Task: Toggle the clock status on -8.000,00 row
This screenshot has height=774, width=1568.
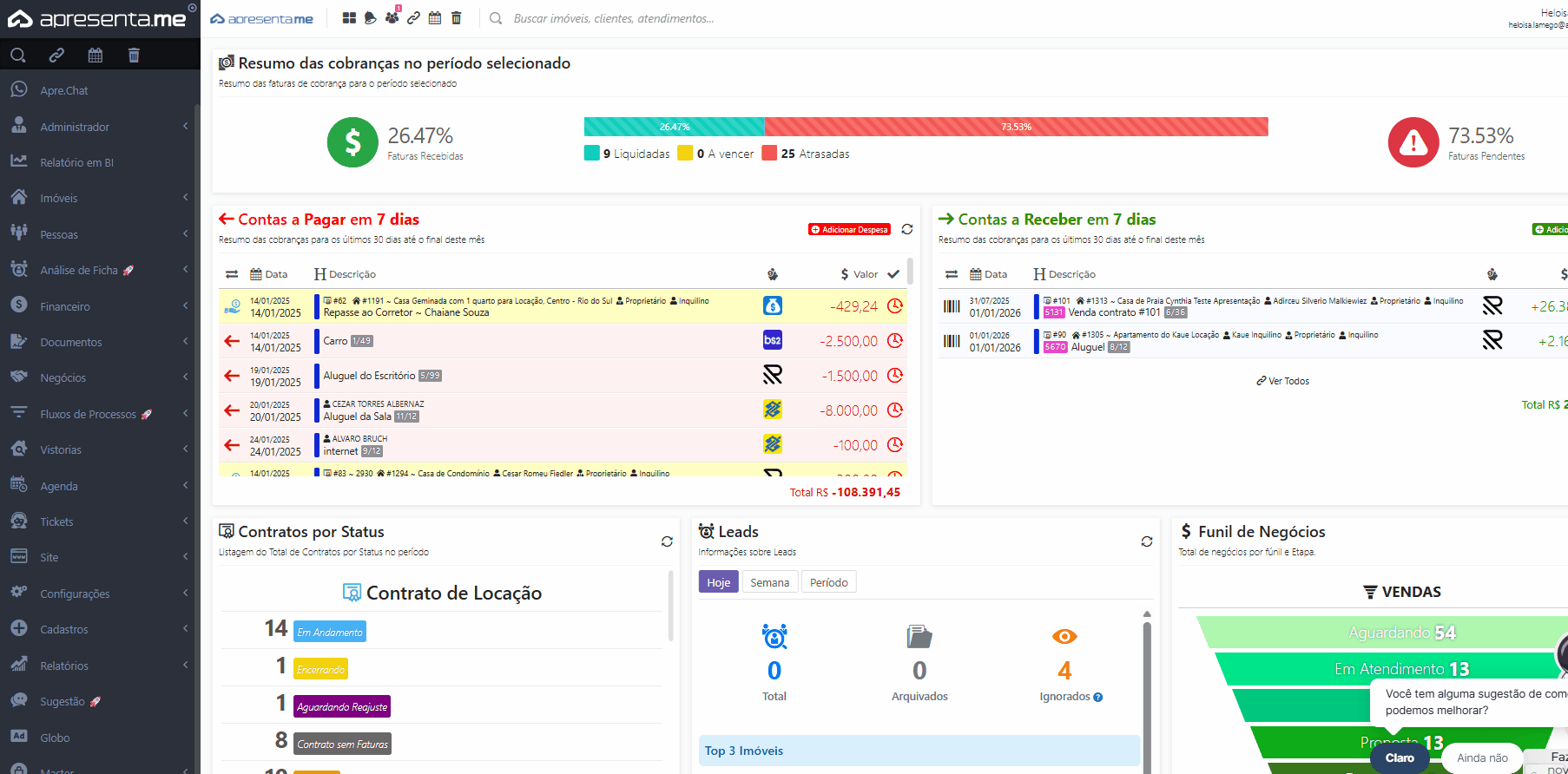Action: [895, 410]
